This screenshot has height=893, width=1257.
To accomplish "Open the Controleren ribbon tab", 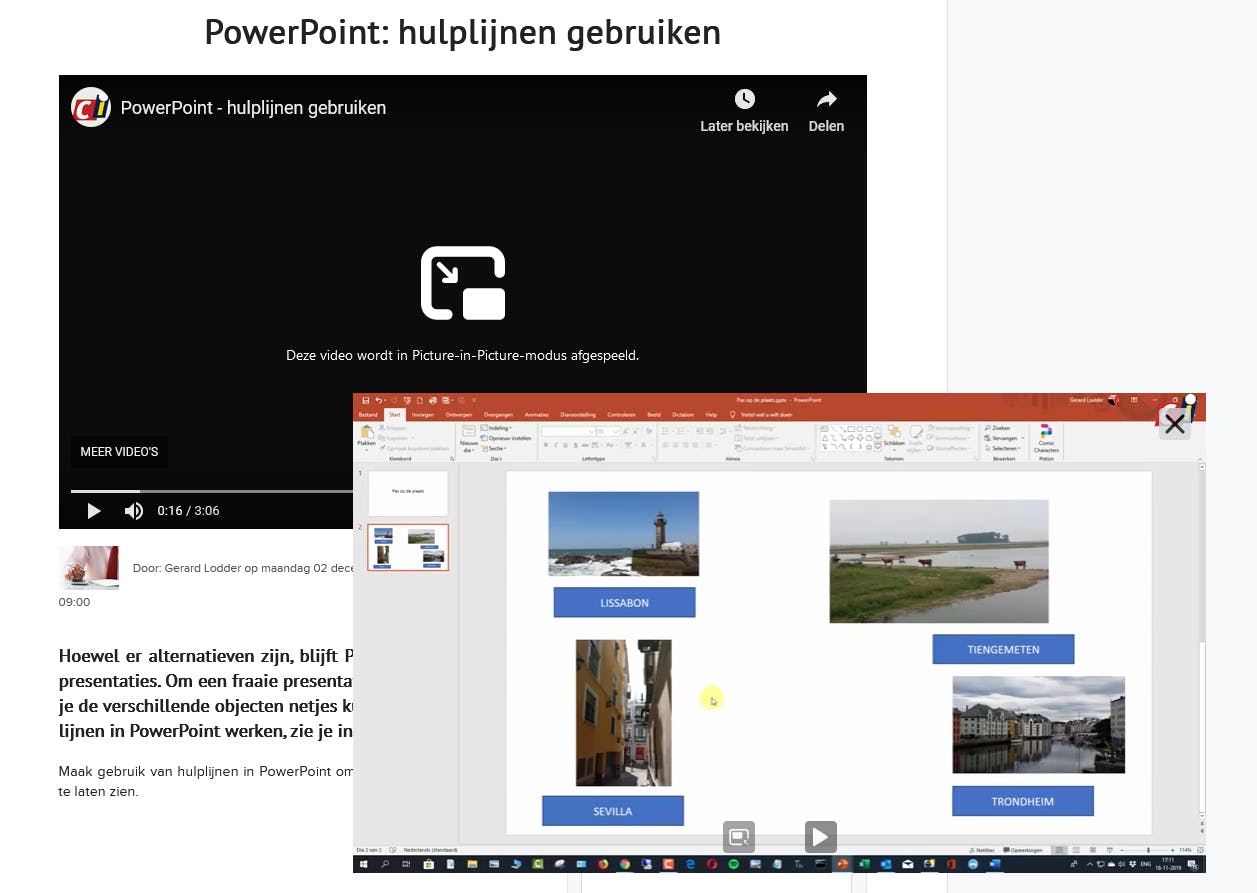I will coord(621,415).
